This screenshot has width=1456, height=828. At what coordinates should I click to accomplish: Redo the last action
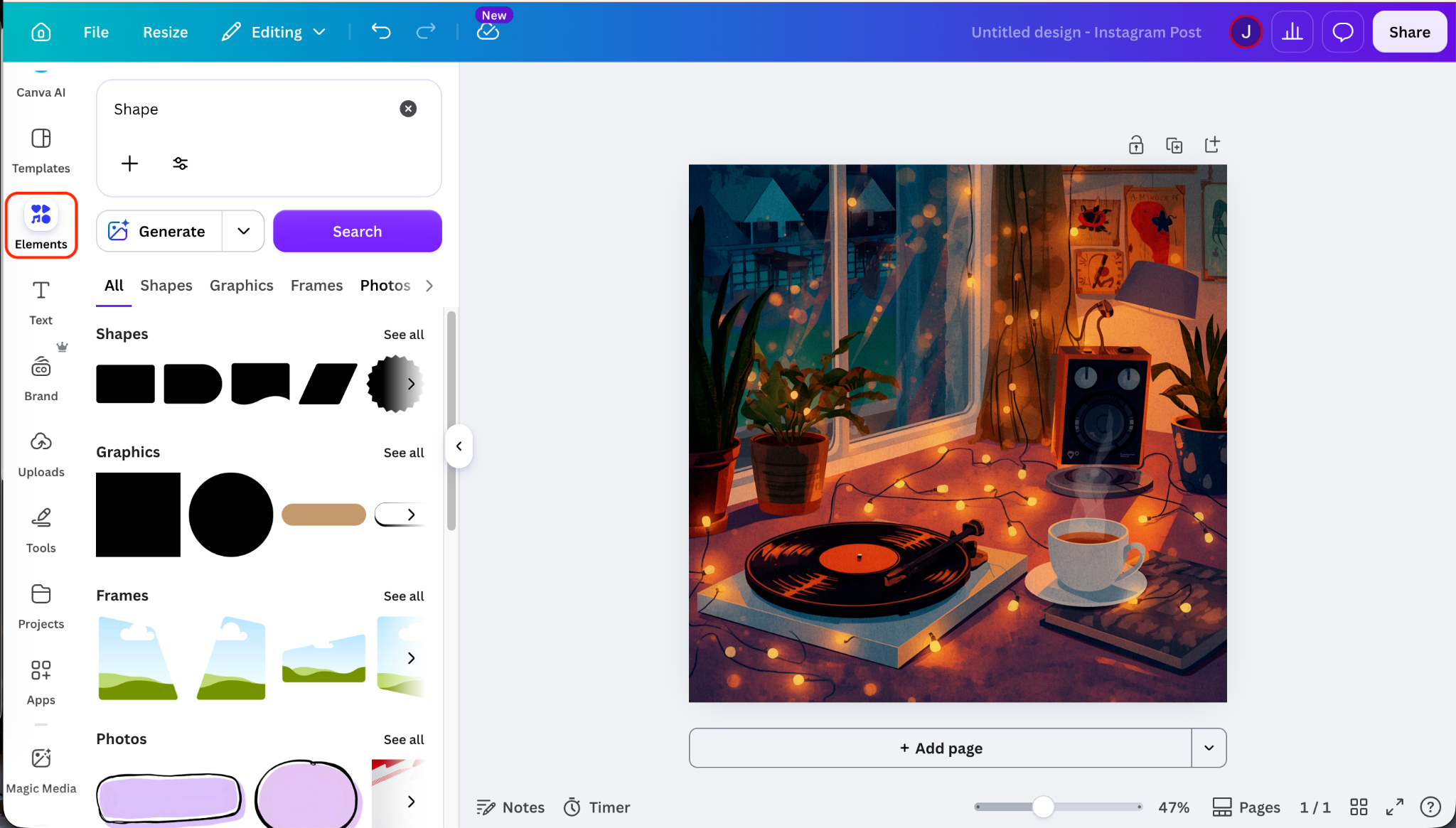click(x=426, y=32)
